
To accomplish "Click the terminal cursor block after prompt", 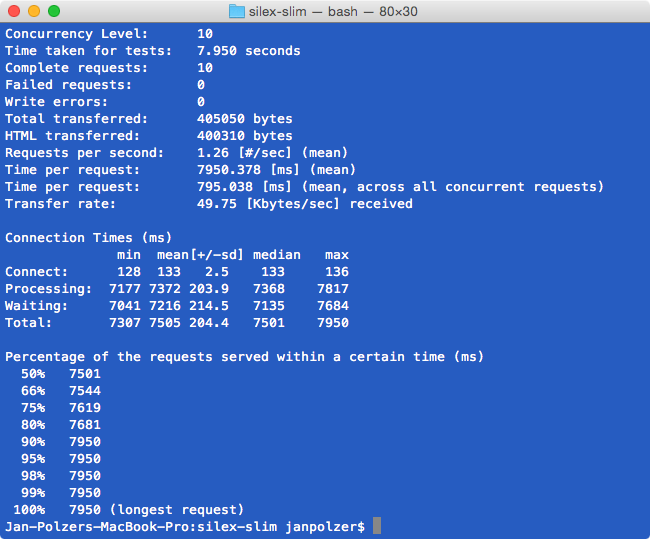I will (x=377, y=526).
